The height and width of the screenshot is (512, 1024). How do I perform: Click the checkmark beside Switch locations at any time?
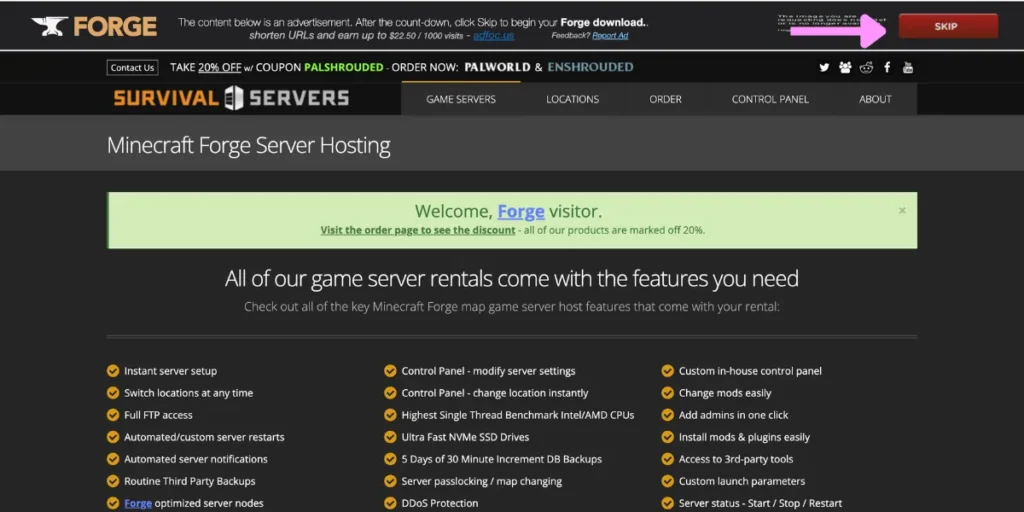point(113,393)
